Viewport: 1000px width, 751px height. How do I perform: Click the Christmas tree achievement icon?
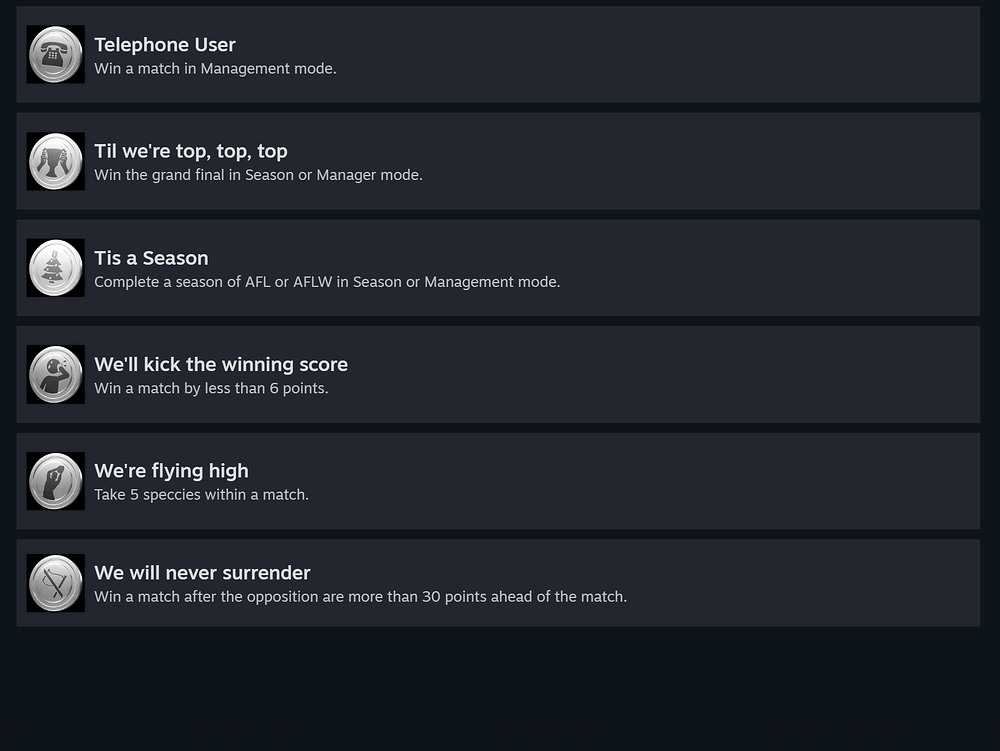point(55,268)
